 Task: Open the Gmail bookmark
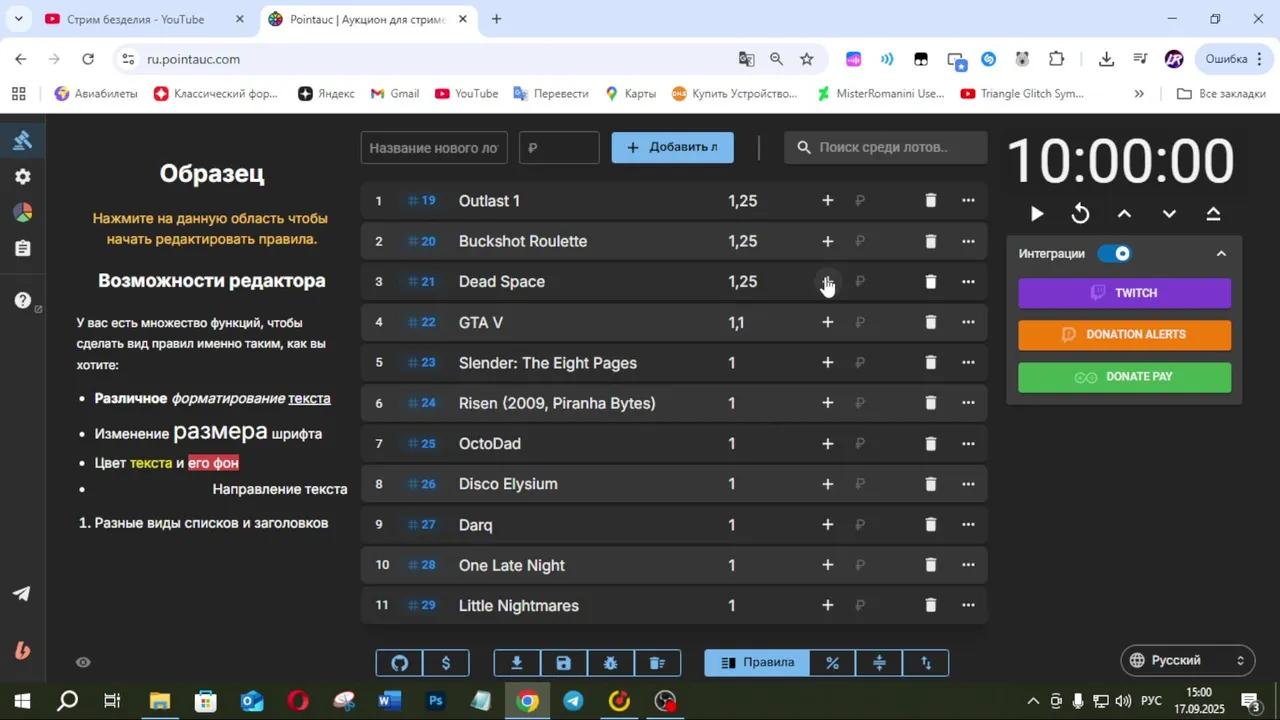394,93
